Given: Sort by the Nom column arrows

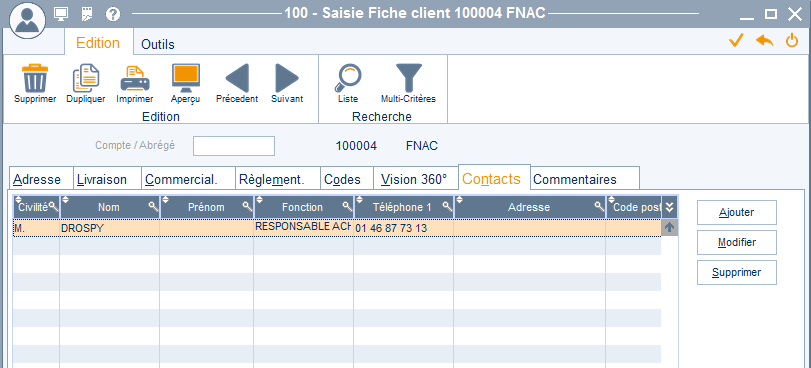Looking at the screenshot, I should coord(66,200).
